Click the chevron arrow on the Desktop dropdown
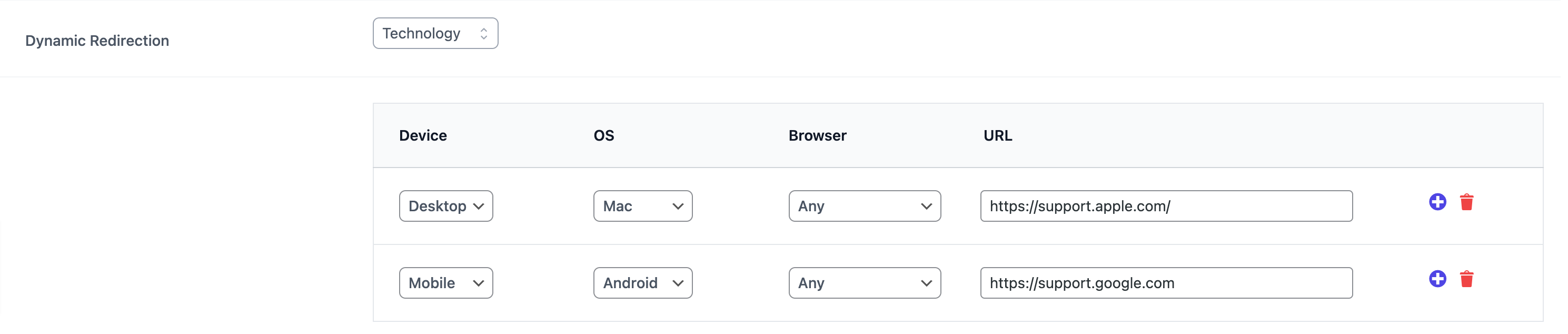 (x=479, y=206)
